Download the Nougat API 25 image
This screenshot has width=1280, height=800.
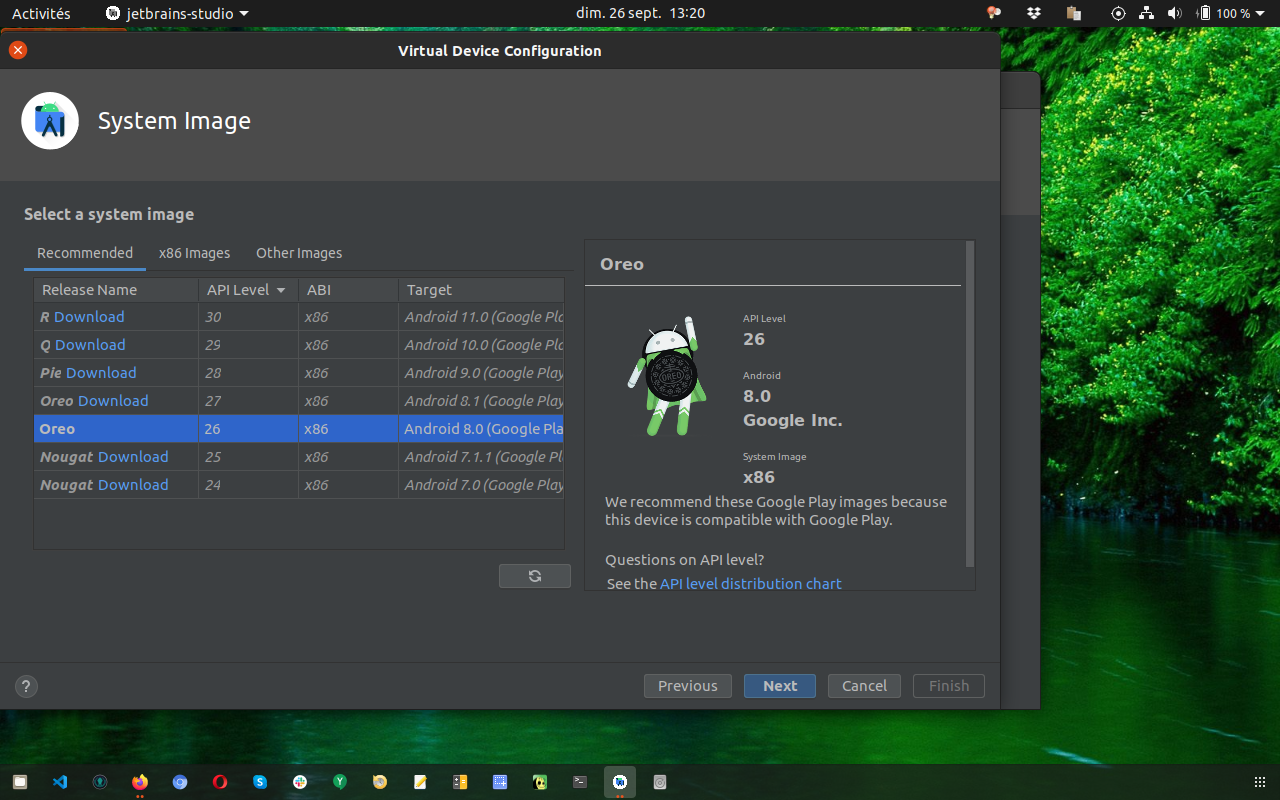click(x=133, y=457)
